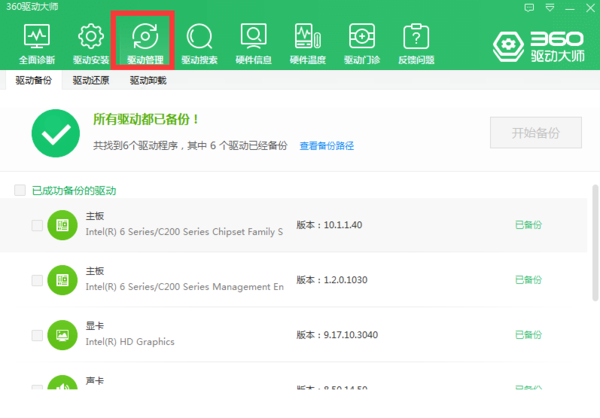Open 驱动安装 driver install gear icon
The height and width of the screenshot is (418, 600).
coord(91,40)
